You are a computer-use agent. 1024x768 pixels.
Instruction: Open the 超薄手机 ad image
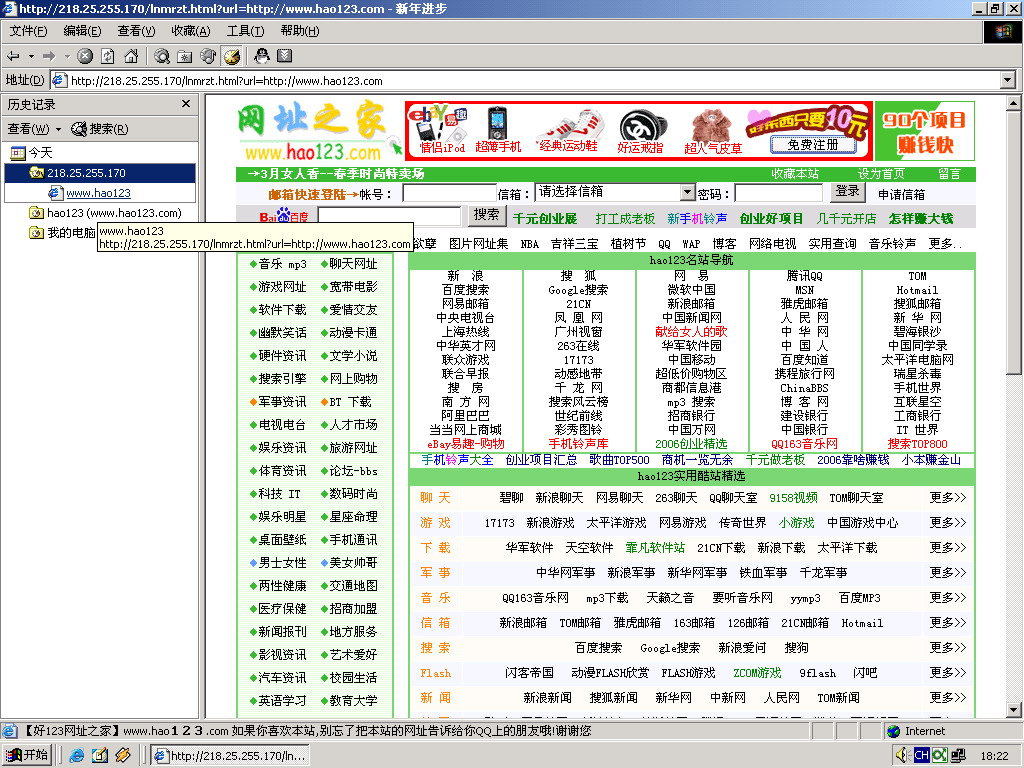pos(498,130)
